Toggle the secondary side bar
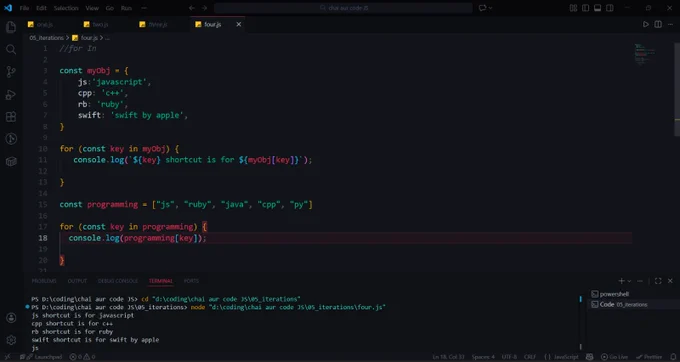680x362 pixels. (610, 8)
